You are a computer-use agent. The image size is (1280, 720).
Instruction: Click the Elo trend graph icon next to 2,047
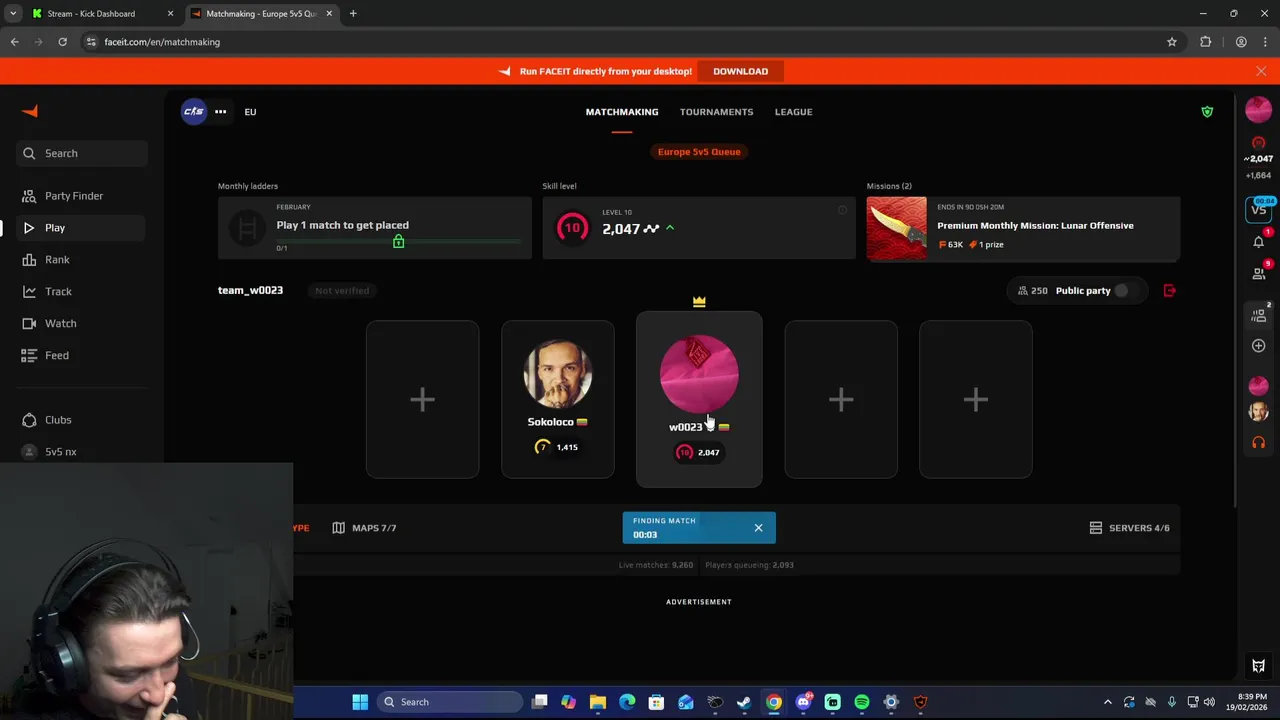[x=651, y=229]
